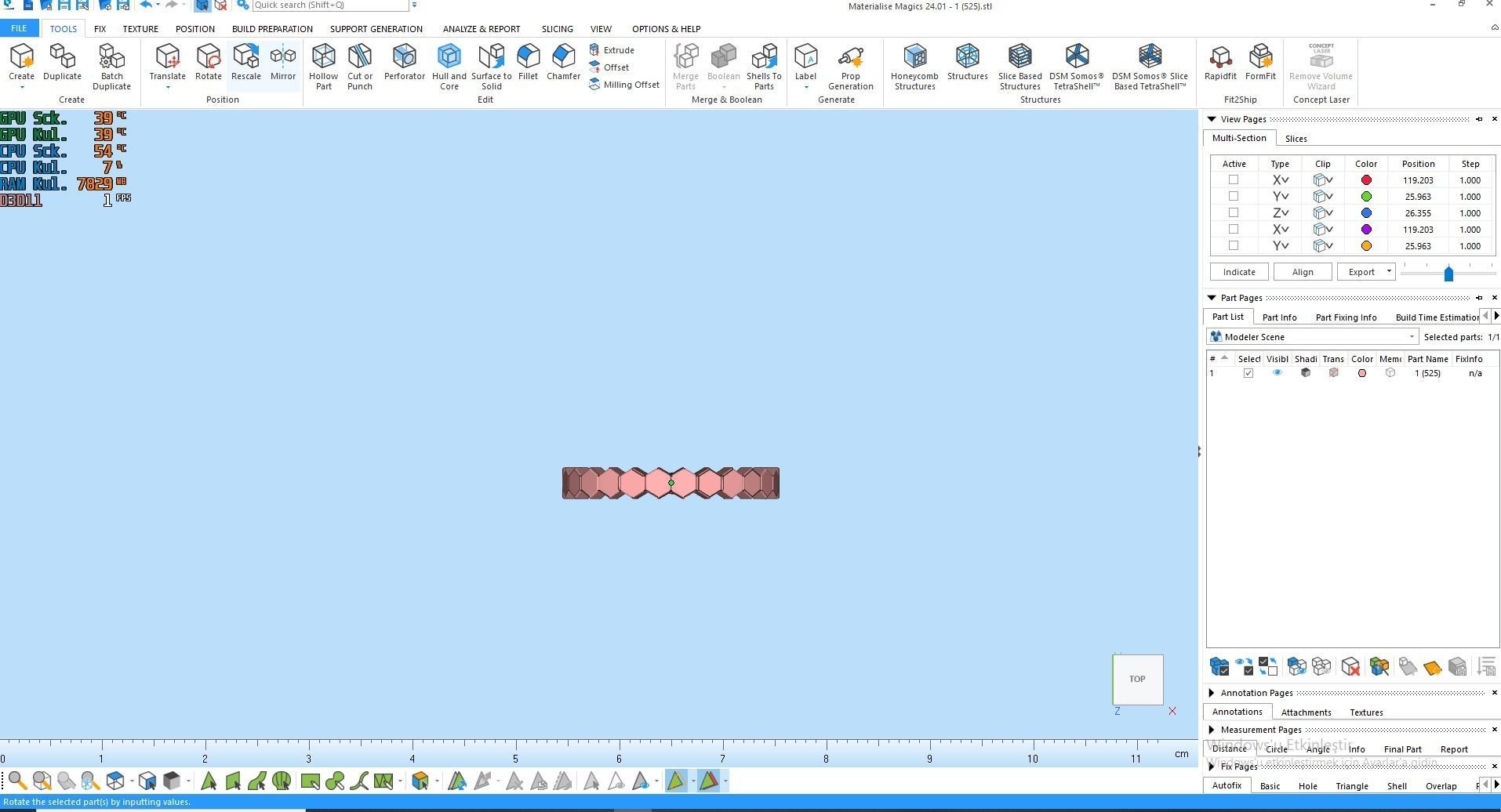Switch to the Textures tab
The width and height of the screenshot is (1501, 812).
1366,712
